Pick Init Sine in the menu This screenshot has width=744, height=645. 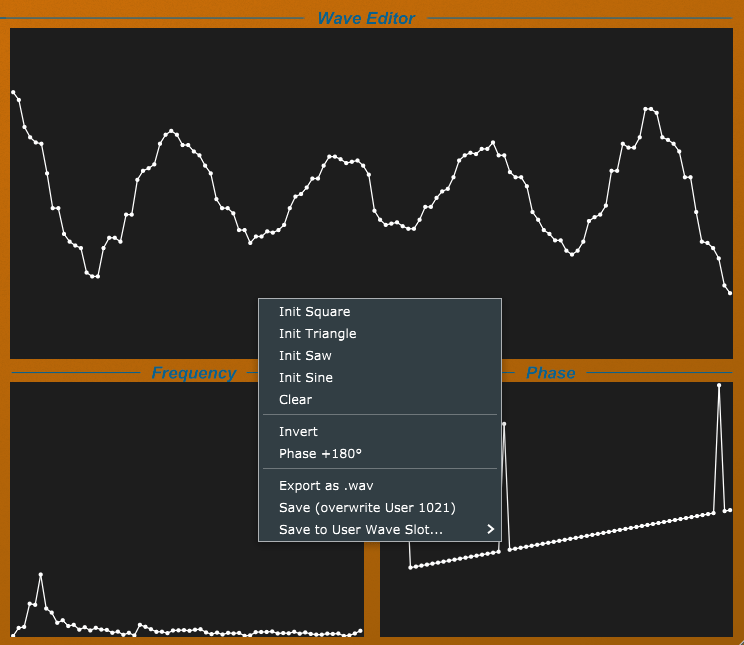306,378
